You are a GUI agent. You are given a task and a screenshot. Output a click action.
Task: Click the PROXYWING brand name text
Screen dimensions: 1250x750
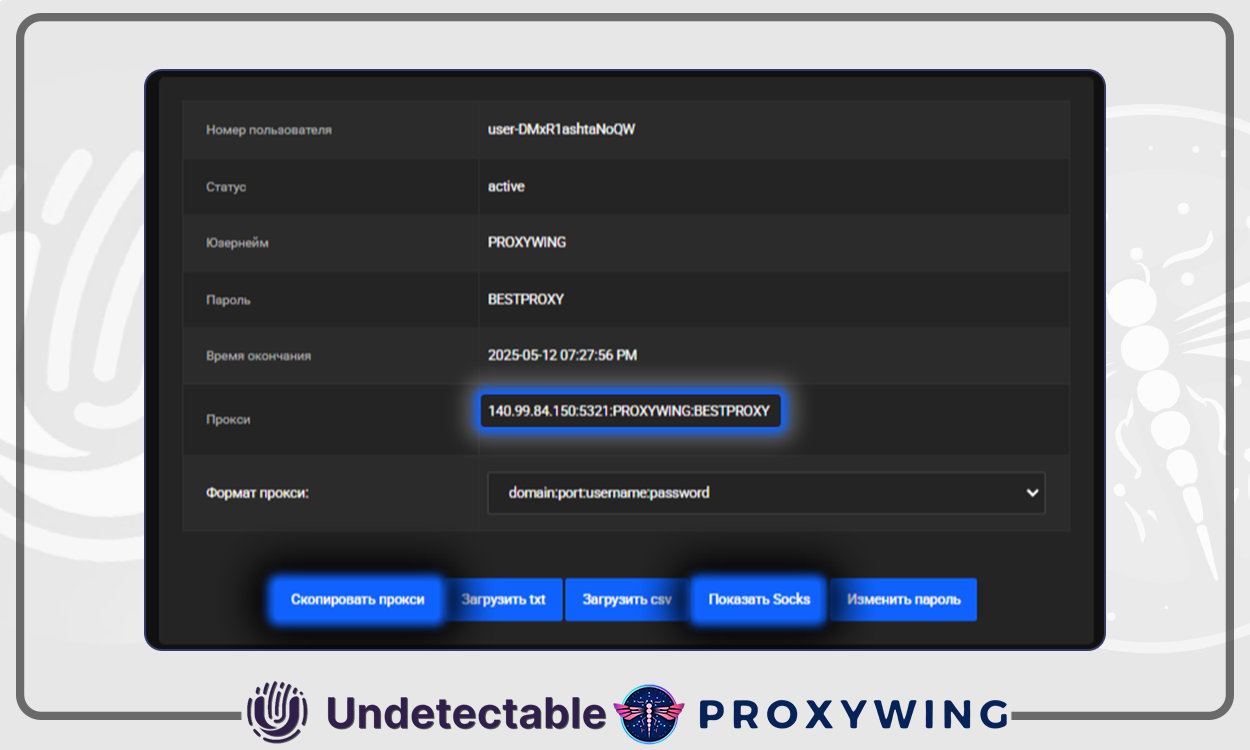853,714
